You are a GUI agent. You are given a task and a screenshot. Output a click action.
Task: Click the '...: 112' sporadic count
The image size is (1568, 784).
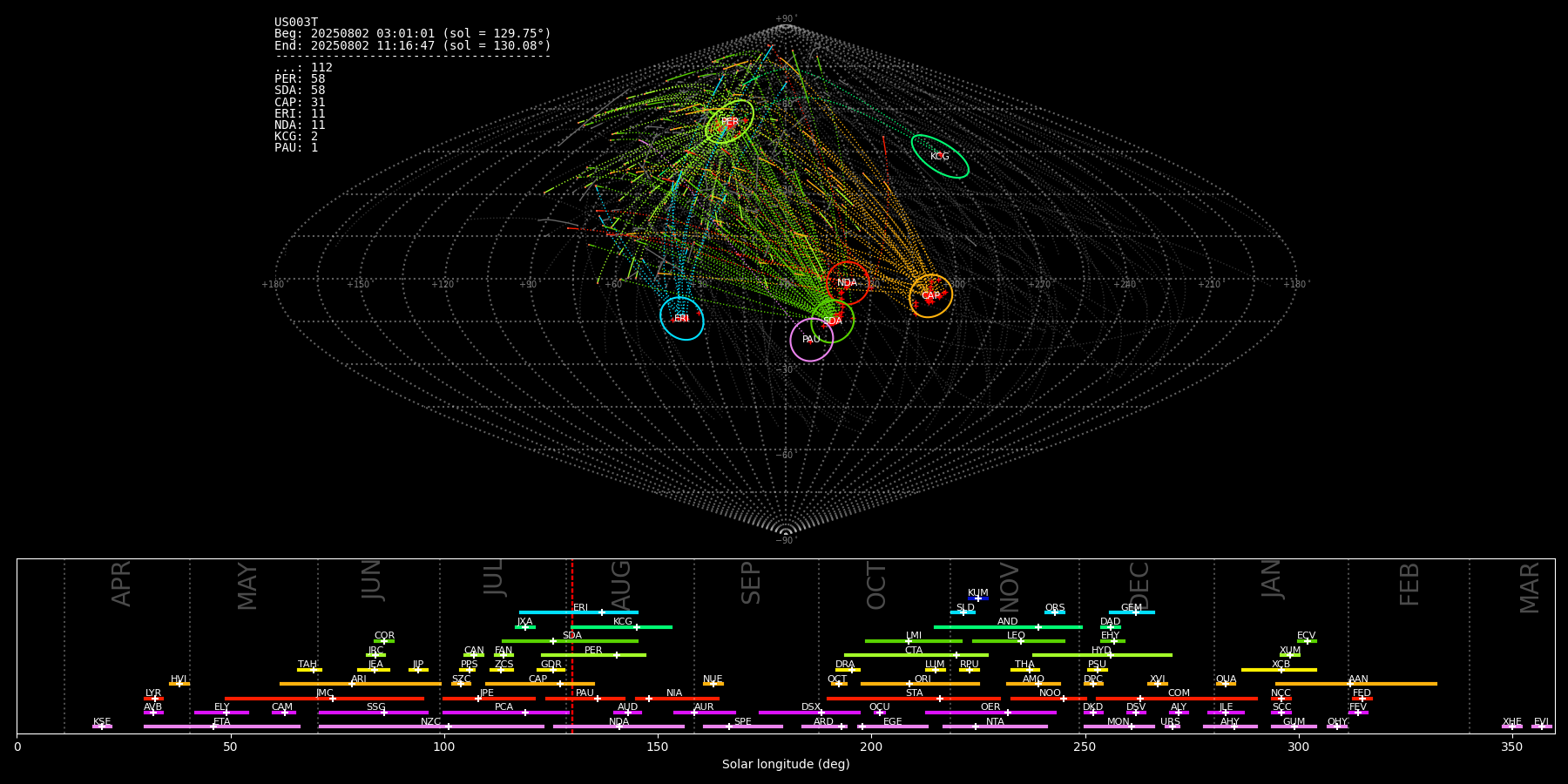[303, 68]
